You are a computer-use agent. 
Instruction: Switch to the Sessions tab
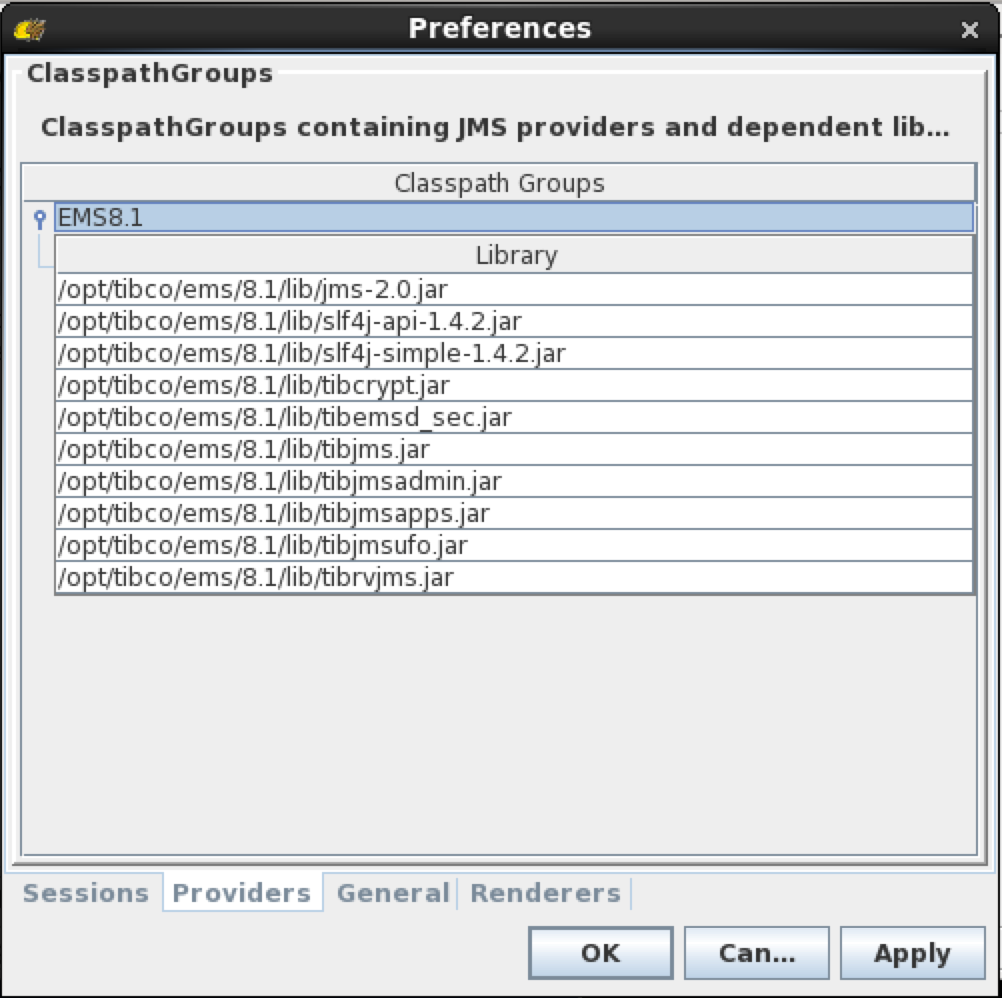pyautogui.click(x=86, y=893)
